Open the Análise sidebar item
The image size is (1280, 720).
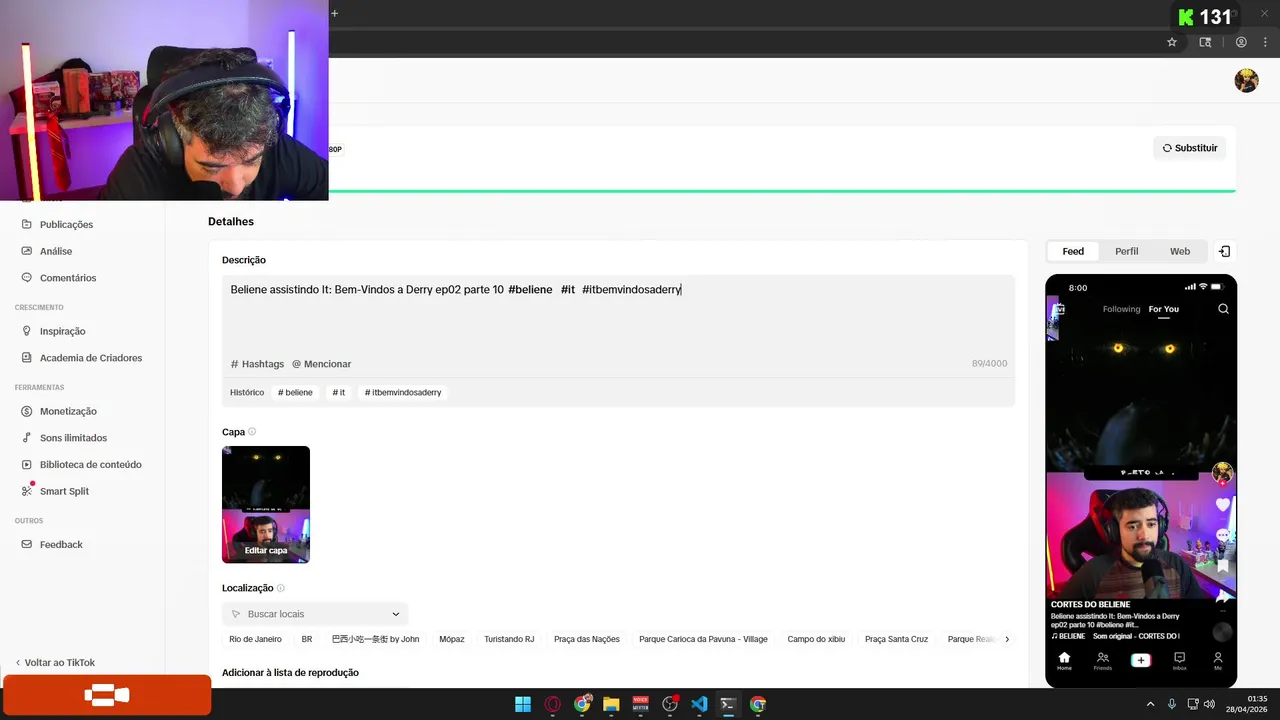point(56,251)
